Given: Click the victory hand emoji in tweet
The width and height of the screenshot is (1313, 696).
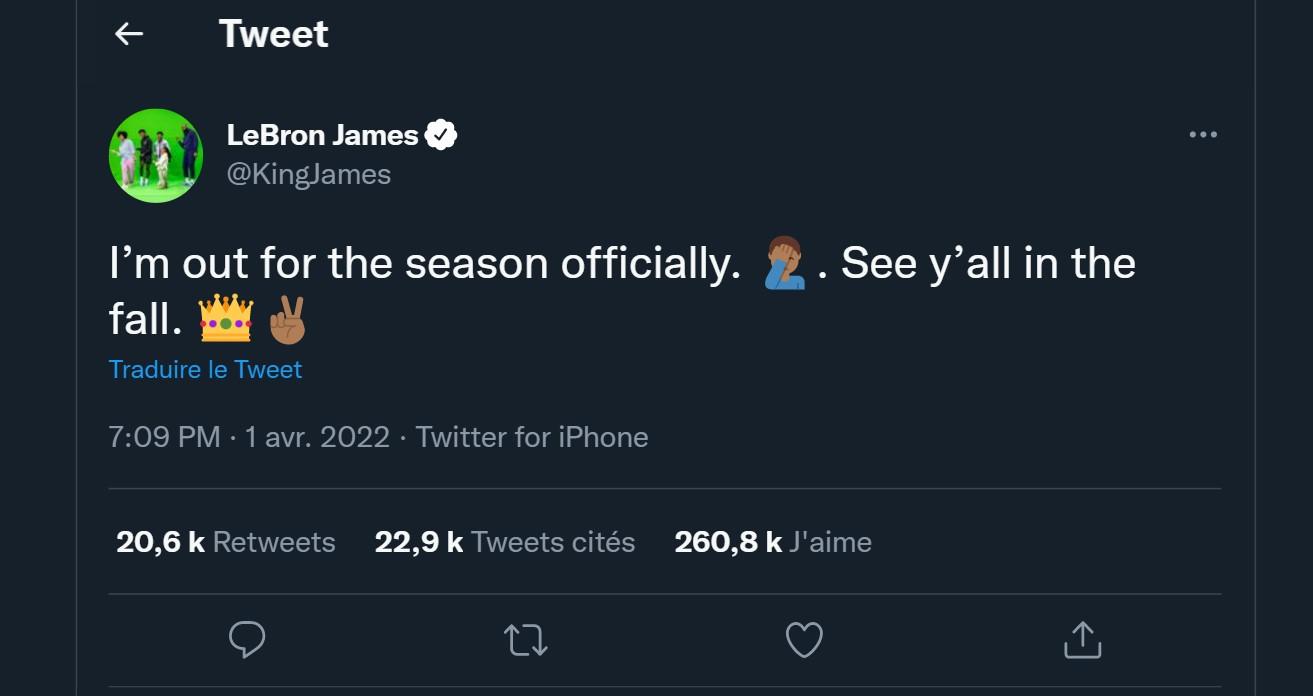Looking at the screenshot, I should point(287,319).
